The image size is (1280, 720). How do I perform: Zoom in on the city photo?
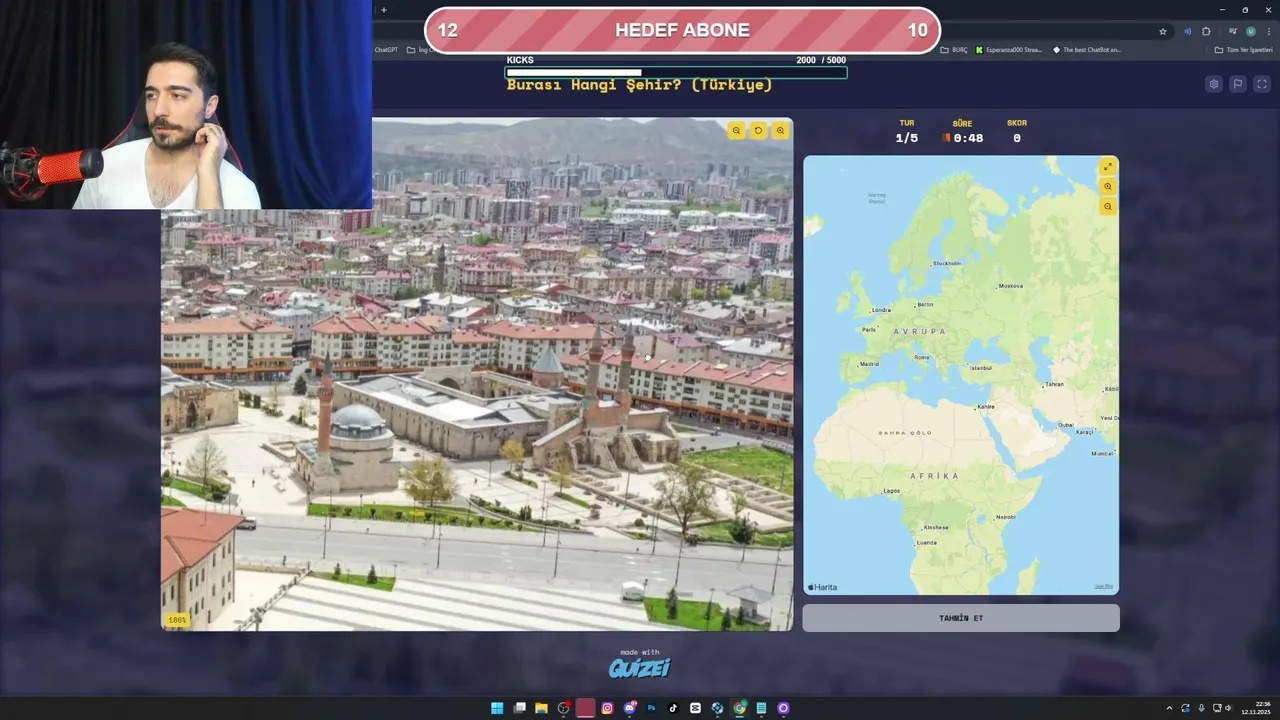tap(780, 130)
